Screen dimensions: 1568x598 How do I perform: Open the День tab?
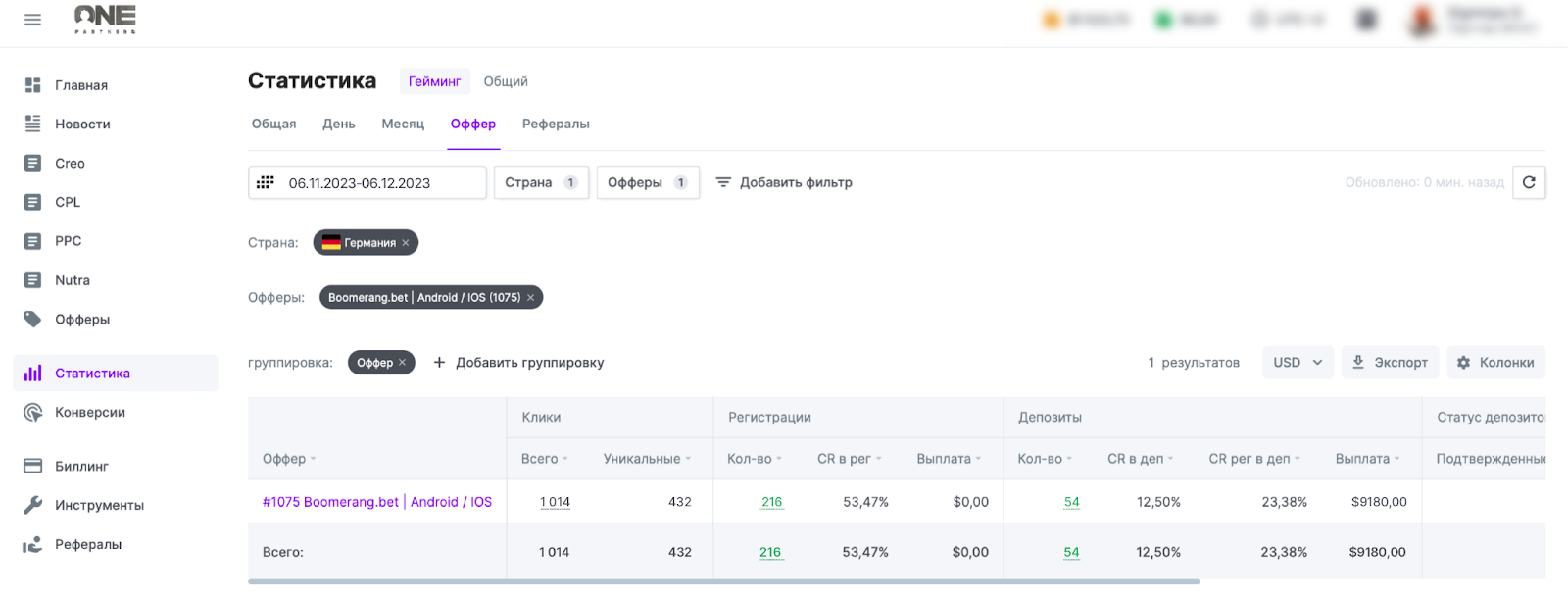click(339, 124)
